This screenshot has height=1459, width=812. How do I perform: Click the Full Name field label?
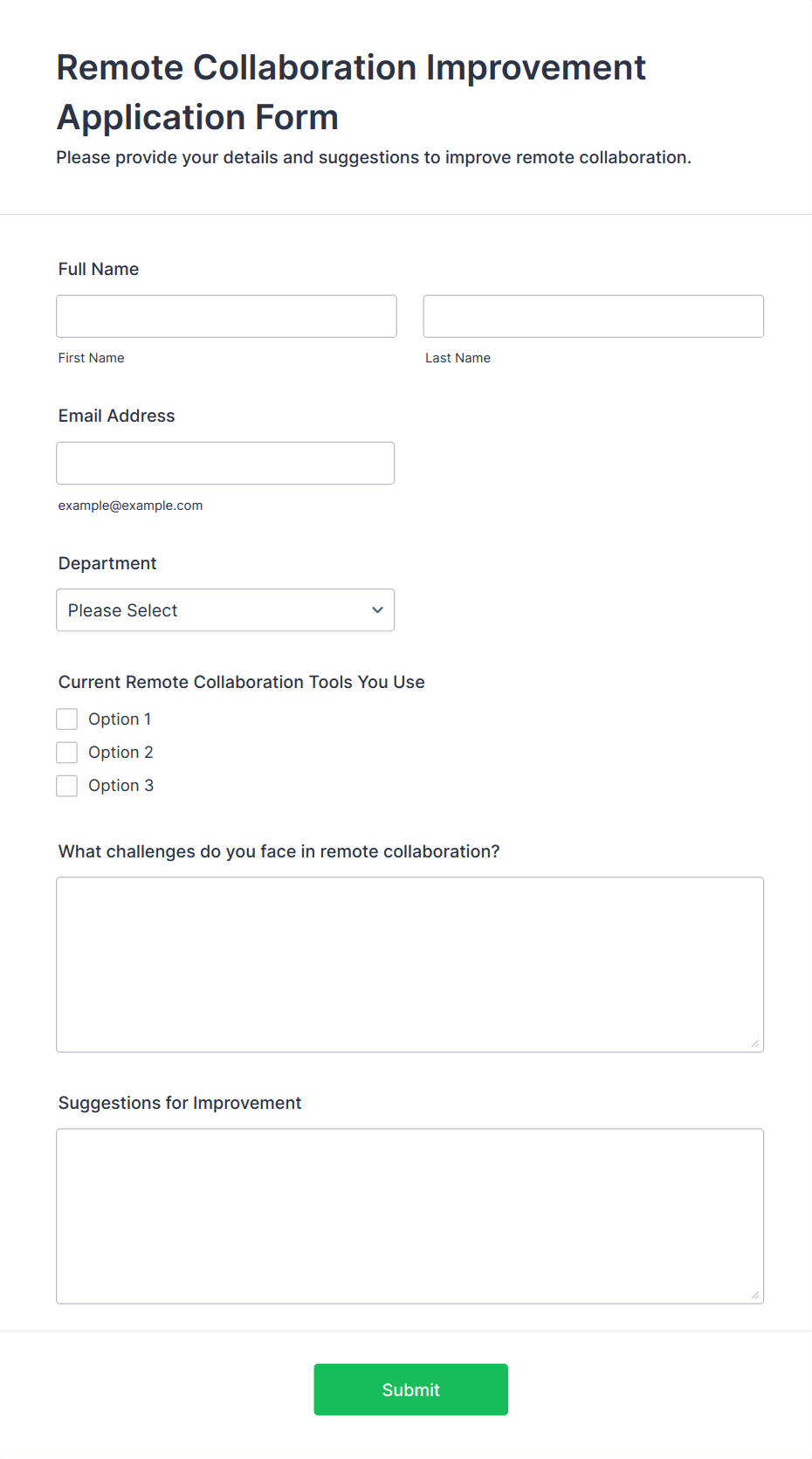(x=99, y=269)
